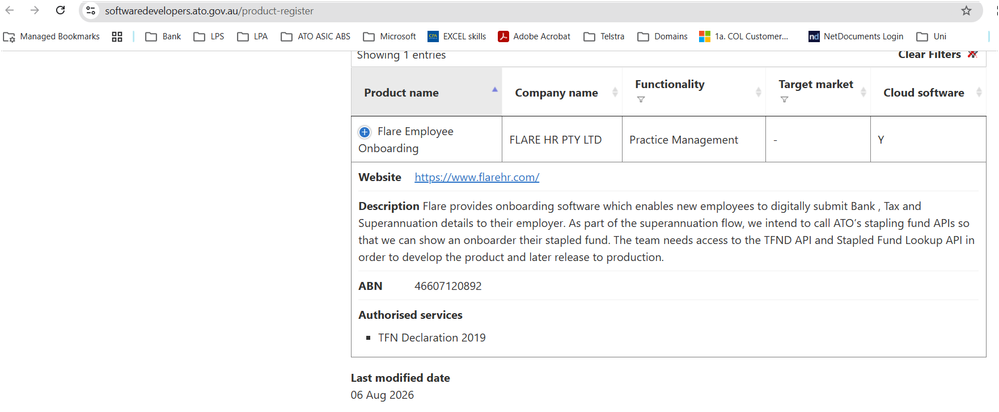The image size is (999, 412).
Task: Open the Target market column filter icon
Action: click(x=784, y=99)
